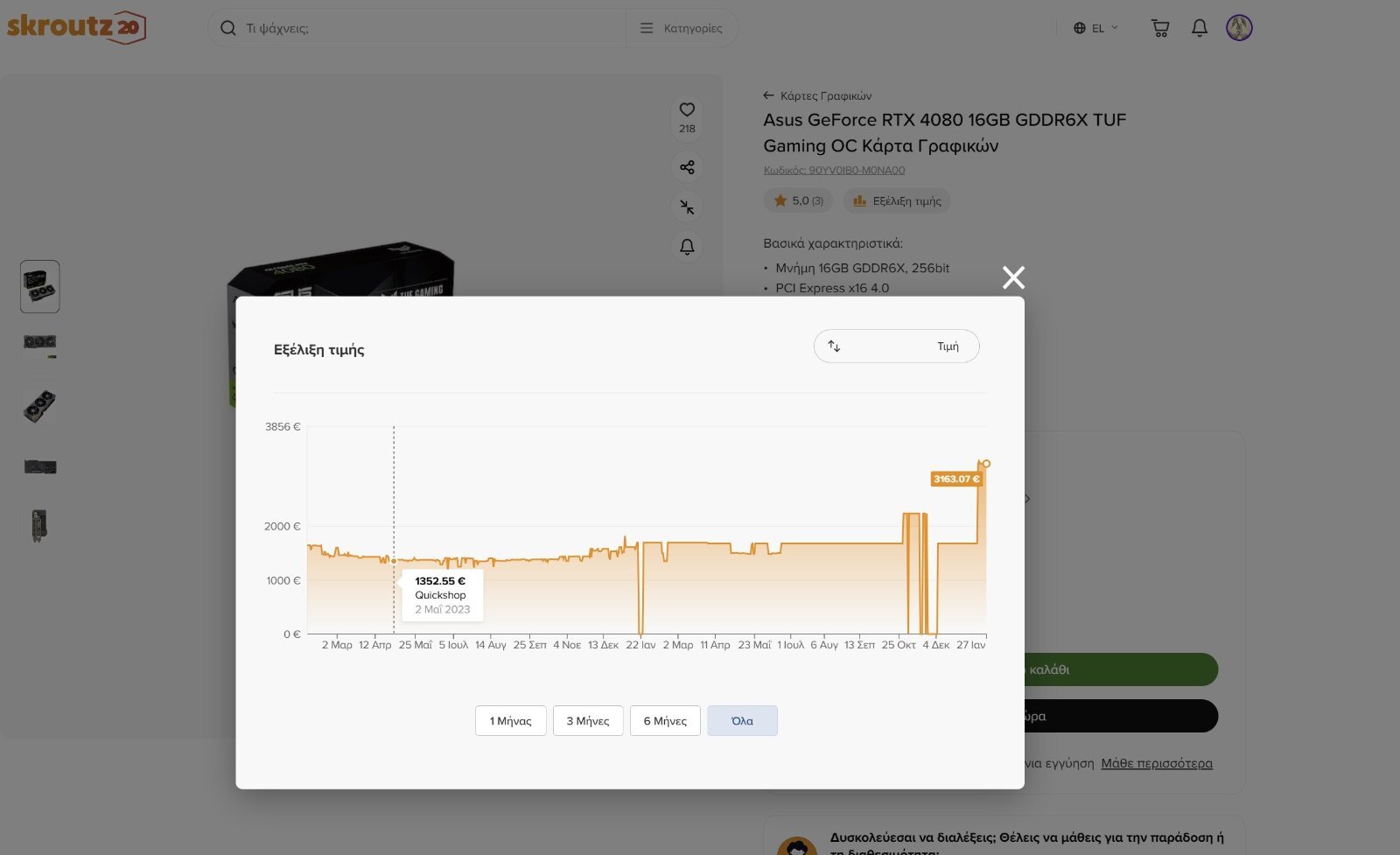The width and height of the screenshot is (1400, 855).
Task: Open the shopping cart
Action: point(1160,28)
